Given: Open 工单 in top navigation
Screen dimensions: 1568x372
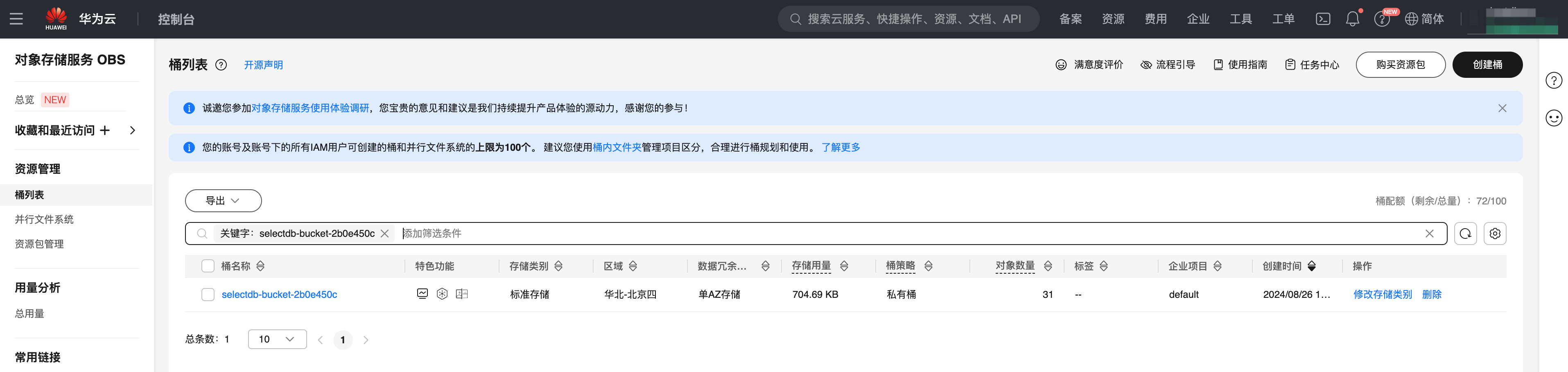Looking at the screenshot, I should click(x=1284, y=19).
